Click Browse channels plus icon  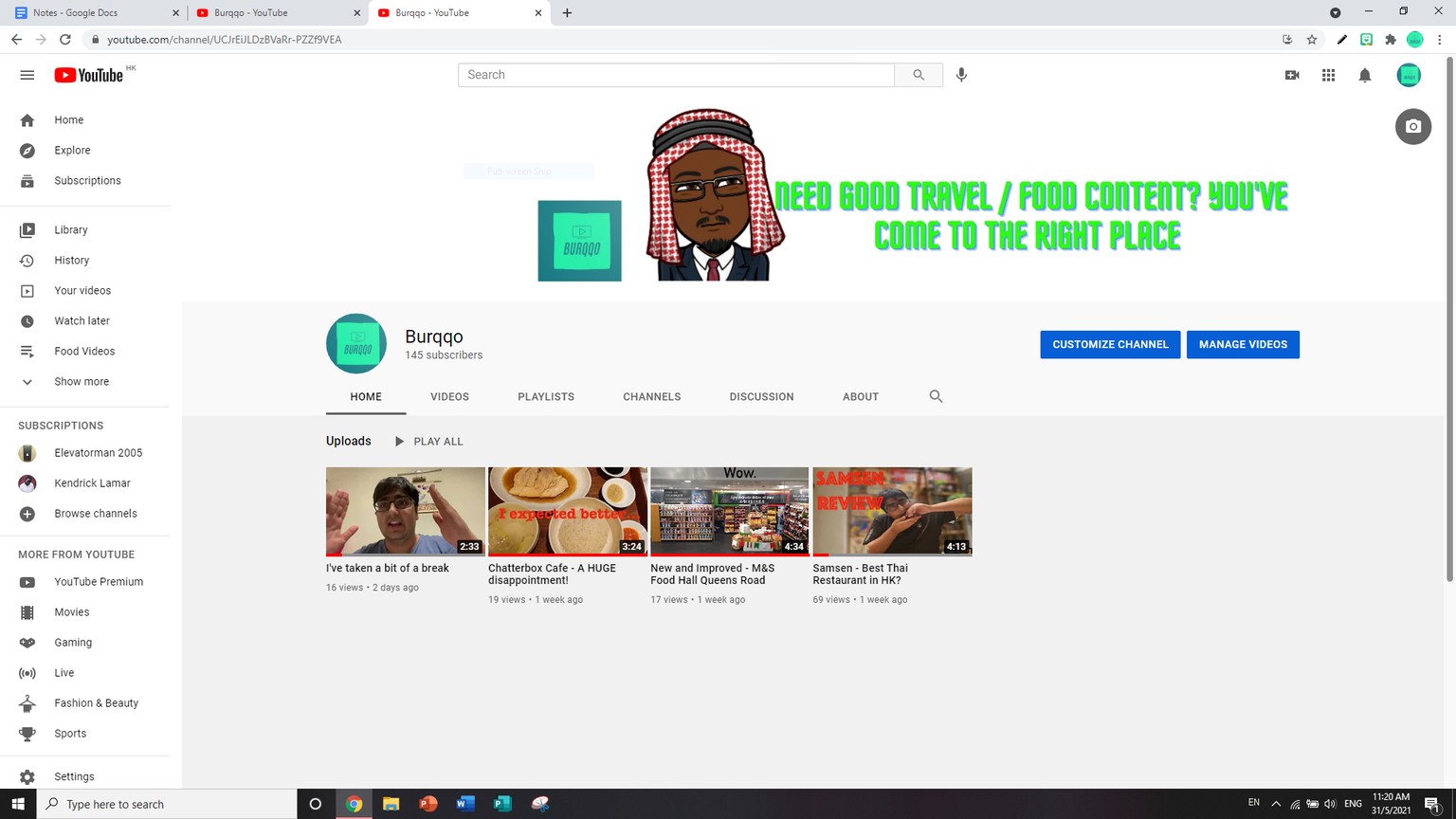point(27,514)
